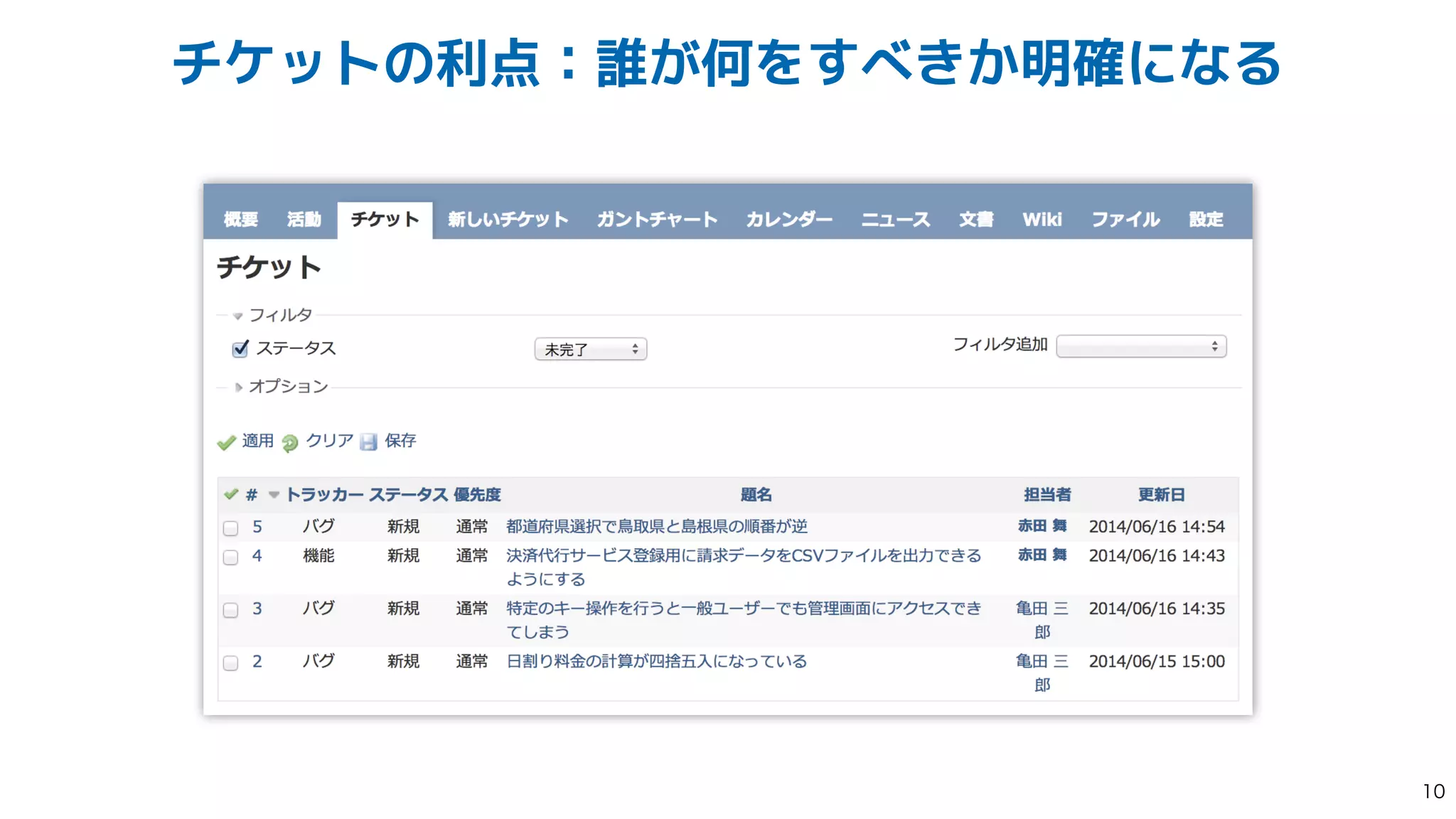Click ticket number 3 link
This screenshot has width=1456, height=819.
(x=257, y=609)
